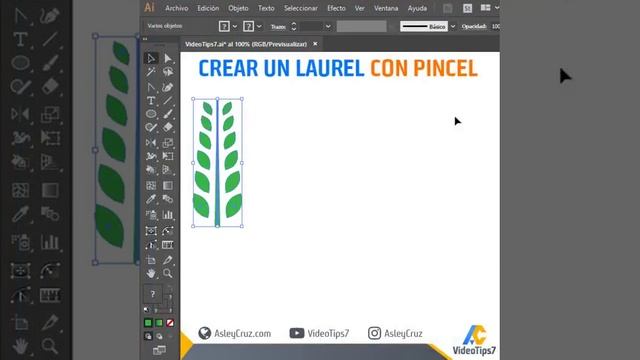Select the Shaper tool
Screen dimensions: 640x360
[x=151, y=127]
